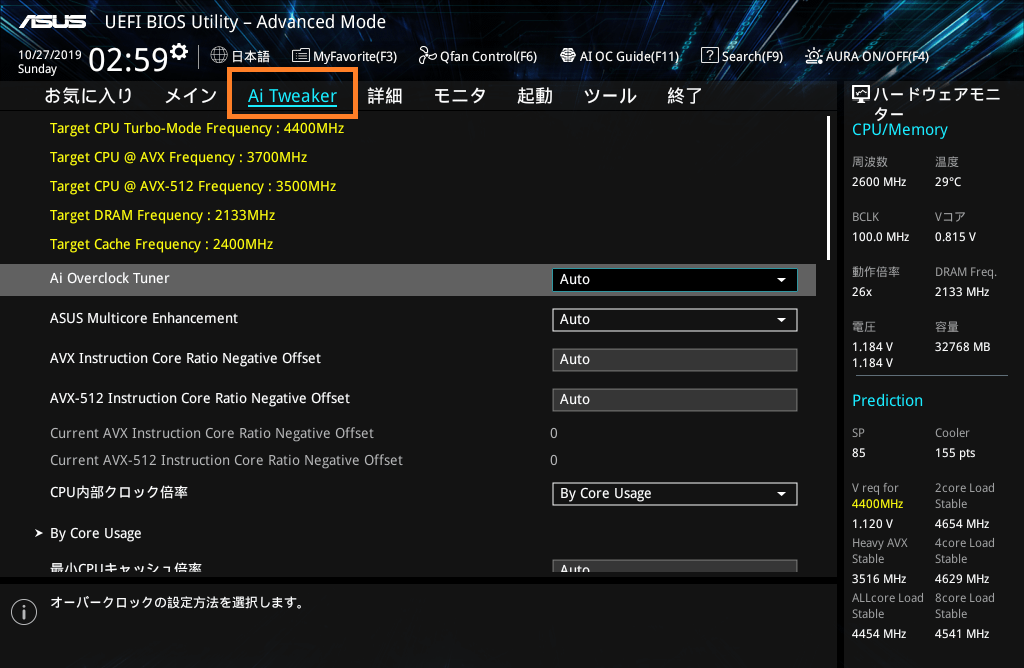Open the MyFavorite(F3) list icon
This screenshot has width=1024, height=668.
(x=300, y=56)
